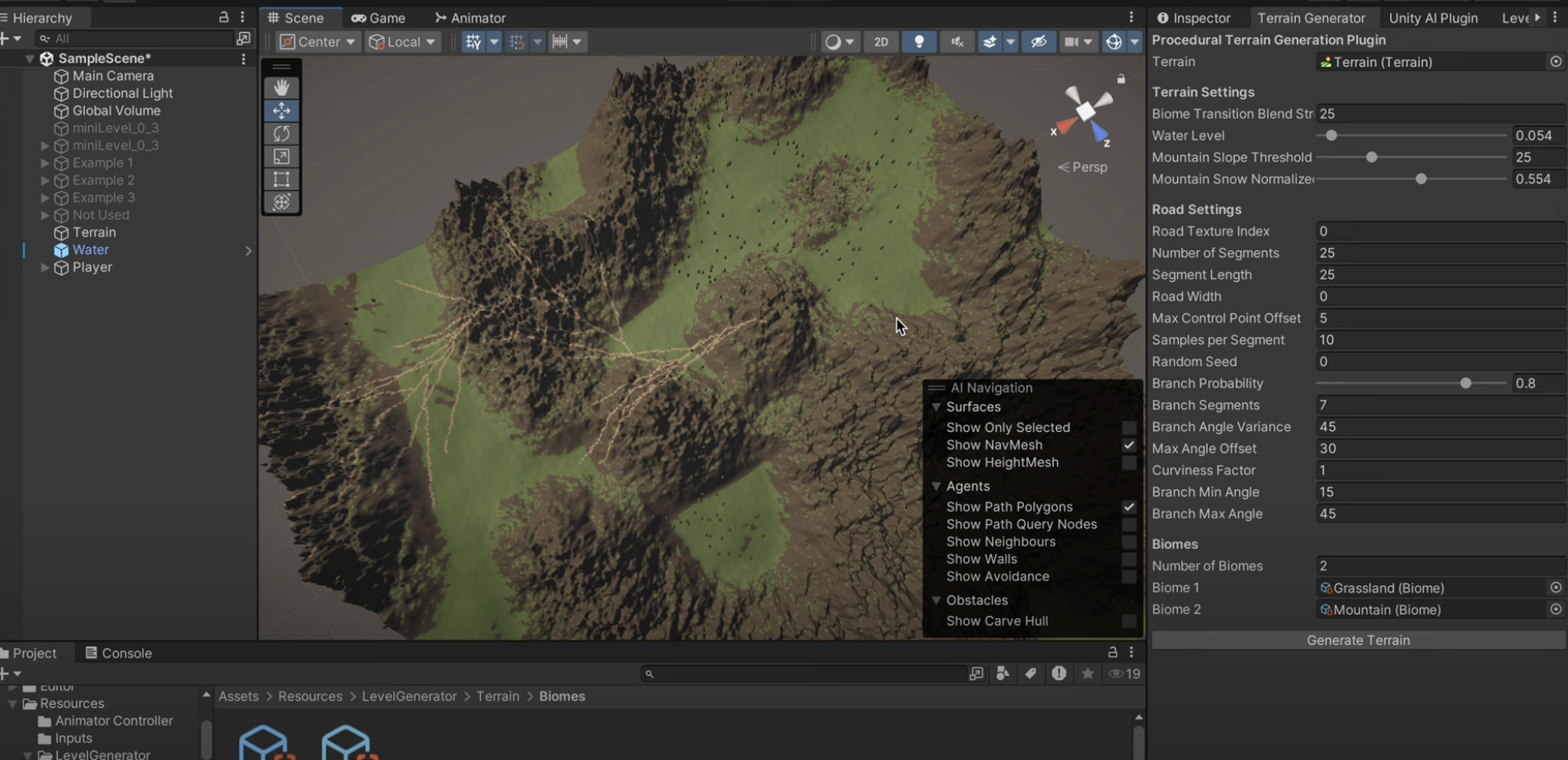Switch to the Inspector tab
This screenshot has height=760, width=1568.
1194,17
